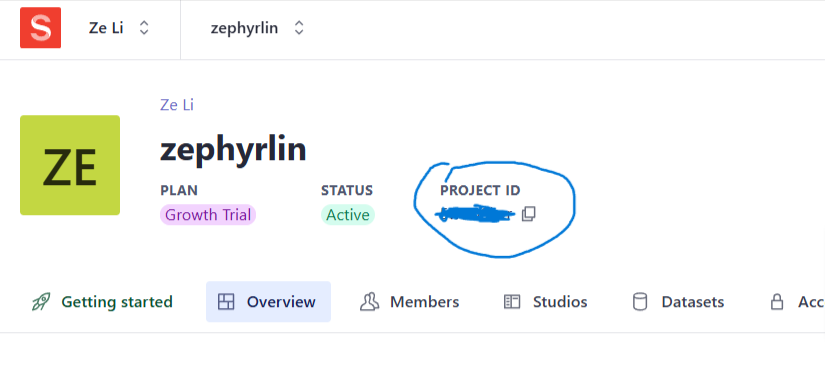
Task: Follow the purple Ze Li organization link
Action: 177,105
